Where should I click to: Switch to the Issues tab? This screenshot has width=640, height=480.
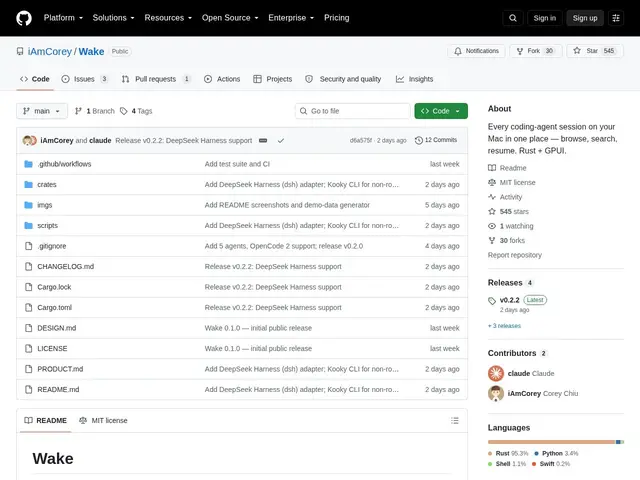click(x=84, y=79)
